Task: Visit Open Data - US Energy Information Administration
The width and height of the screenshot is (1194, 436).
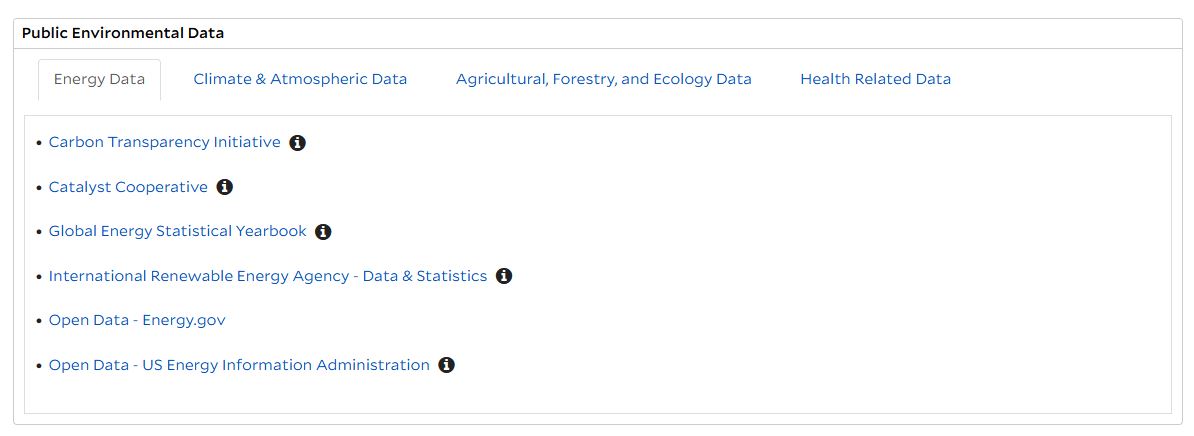Action: pyautogui.click(x=239, y=365)
